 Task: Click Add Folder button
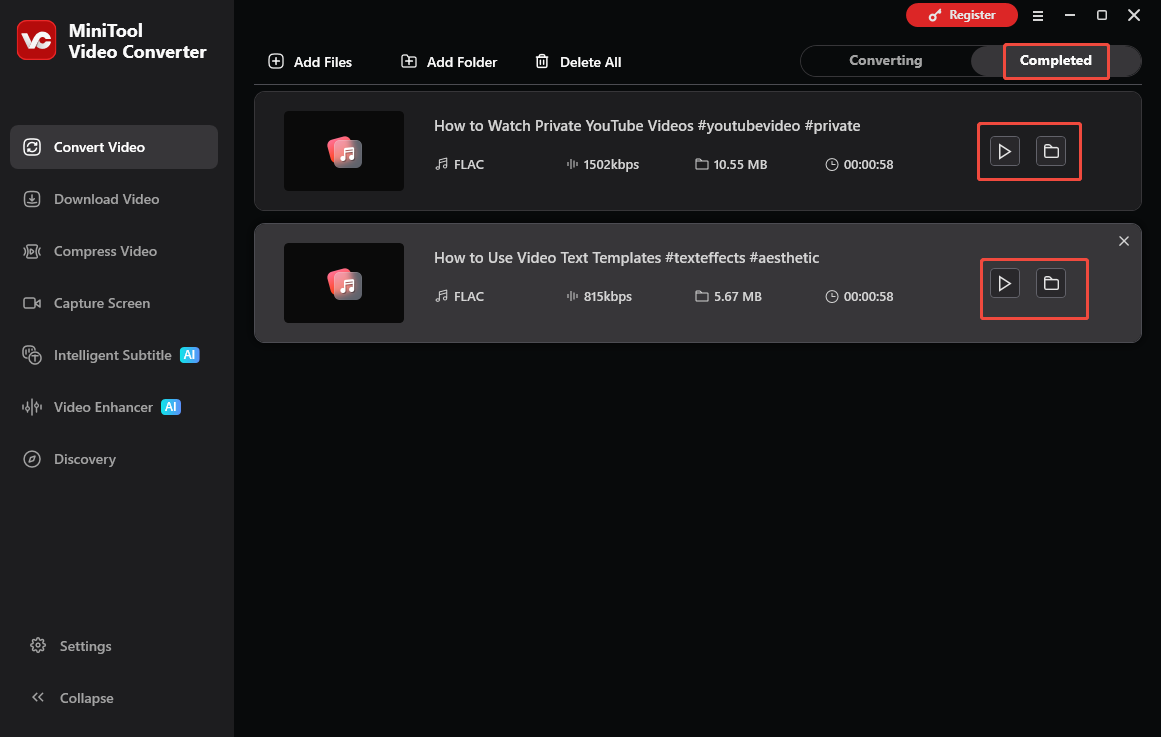[x=449, y=62]
